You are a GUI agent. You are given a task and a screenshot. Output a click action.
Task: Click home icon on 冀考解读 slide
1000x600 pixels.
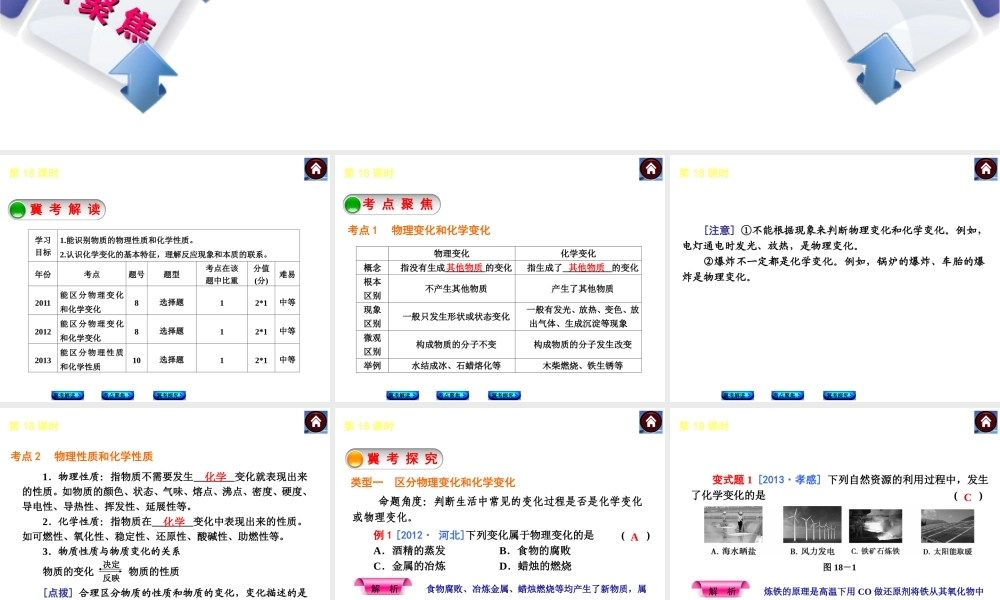[316, 169]
